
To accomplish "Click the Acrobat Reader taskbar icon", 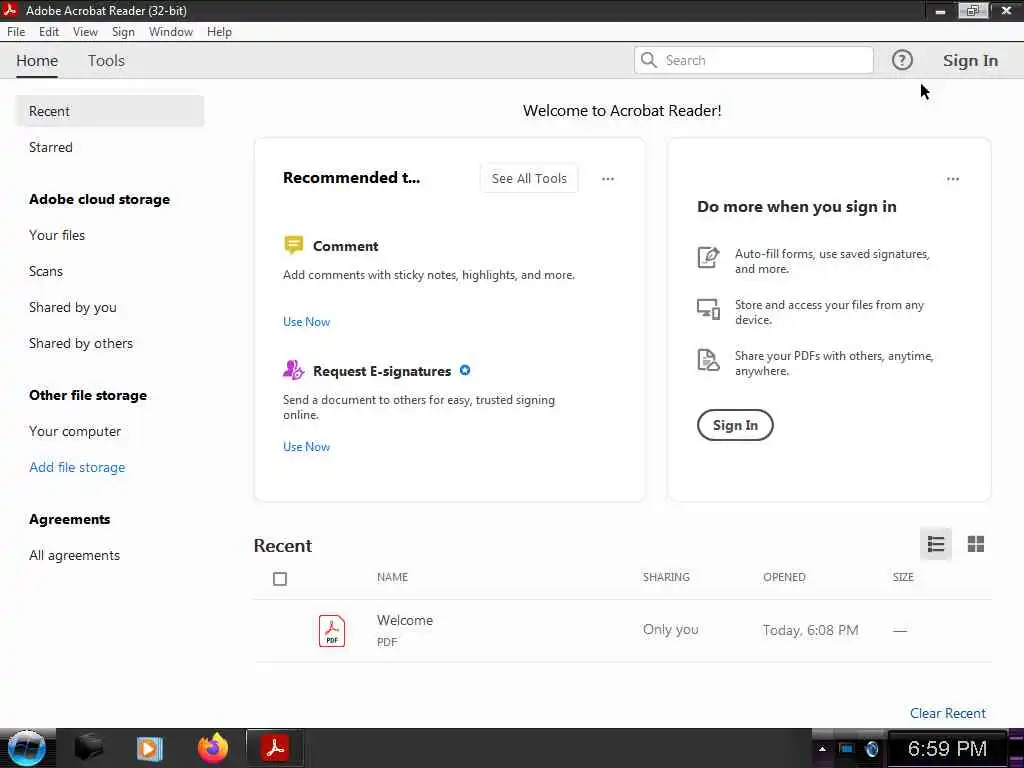I will (x=275, y=748).
